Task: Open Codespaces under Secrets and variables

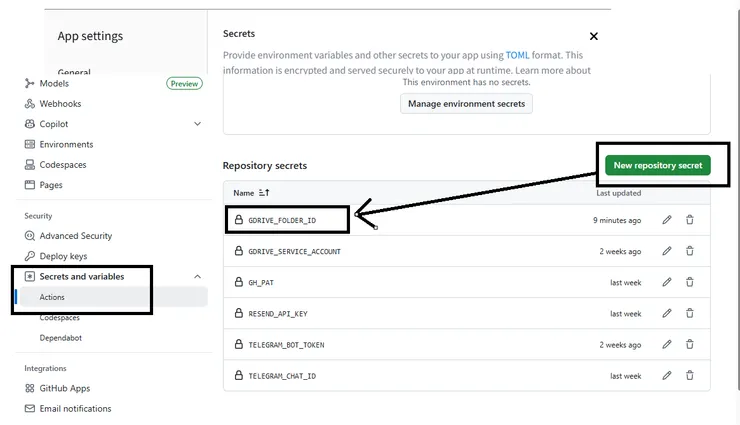Action: click(60, 317)
